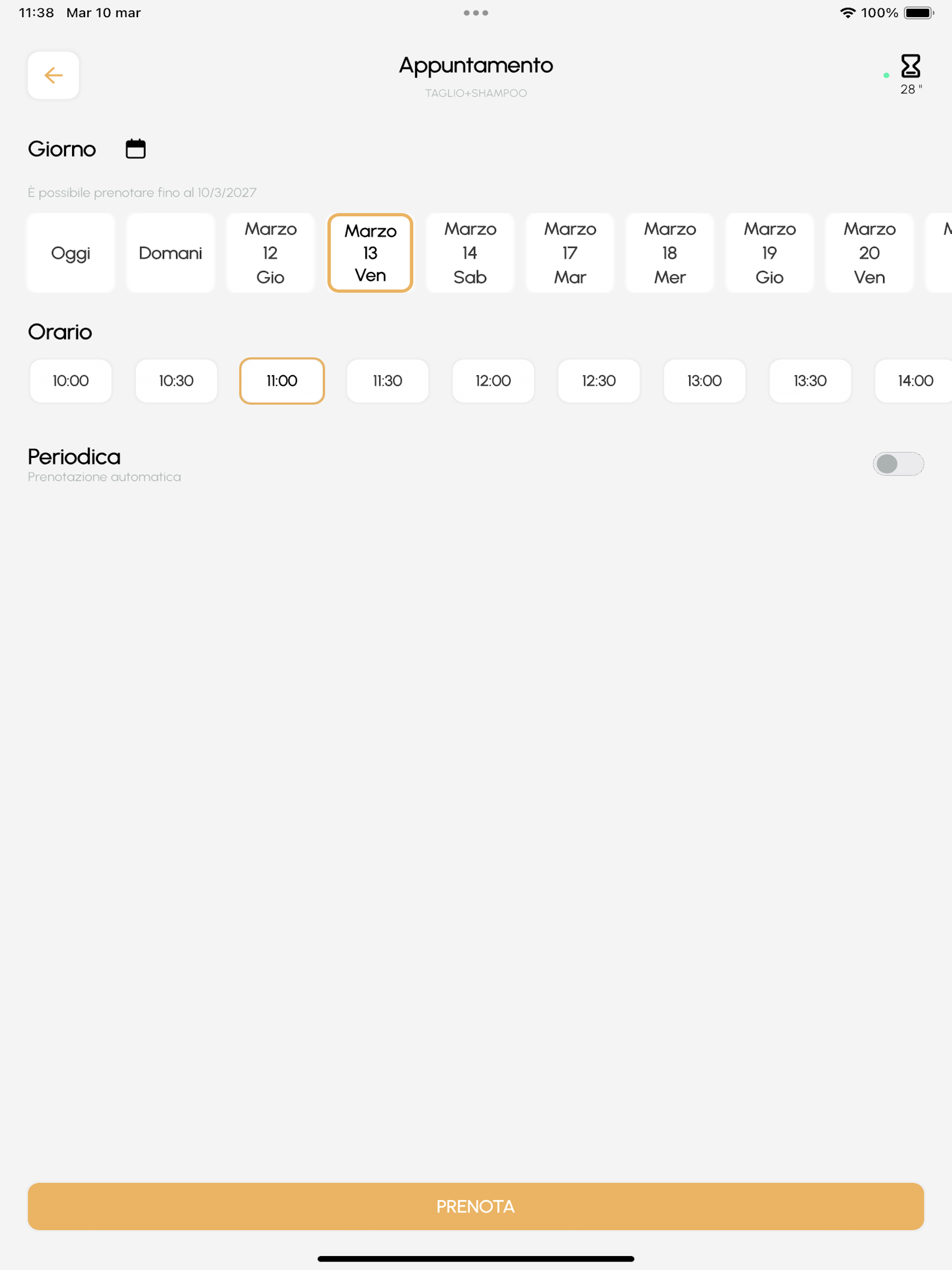The height and width of the screenshot is (1270, 952).
Task: Pick the 13:30 time slot
Action: [x=810, y=381]
